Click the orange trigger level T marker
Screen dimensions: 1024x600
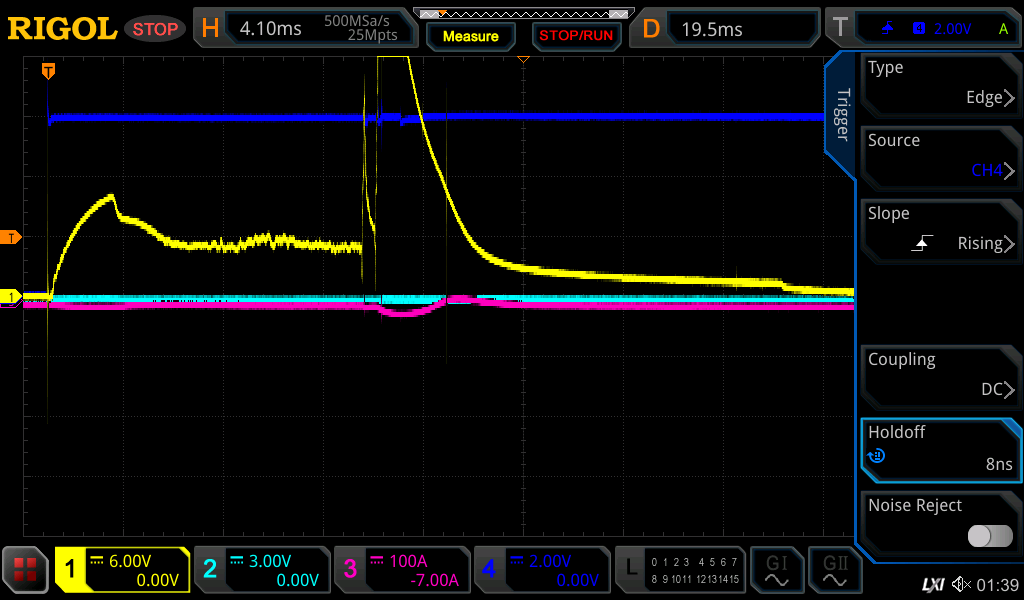click(11, 237)
